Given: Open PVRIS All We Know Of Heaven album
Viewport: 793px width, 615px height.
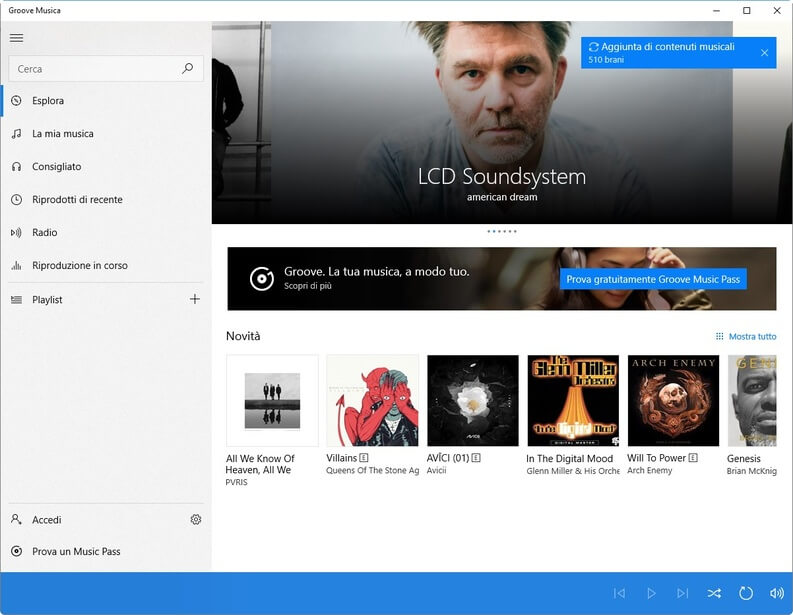Looking at the screenshot, I should coord(272,401).
